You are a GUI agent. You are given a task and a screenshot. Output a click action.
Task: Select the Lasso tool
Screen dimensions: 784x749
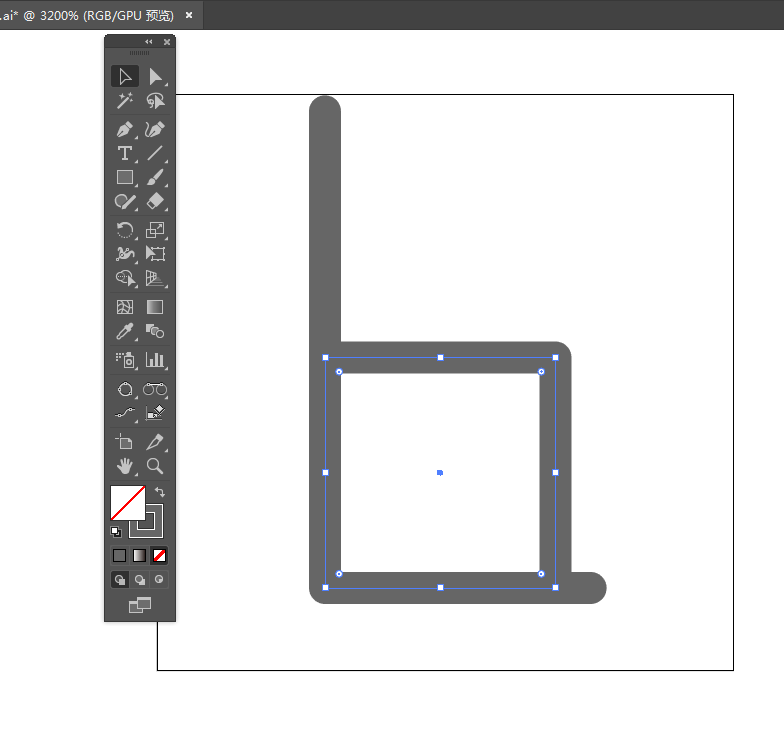click(x=155, y=101)
